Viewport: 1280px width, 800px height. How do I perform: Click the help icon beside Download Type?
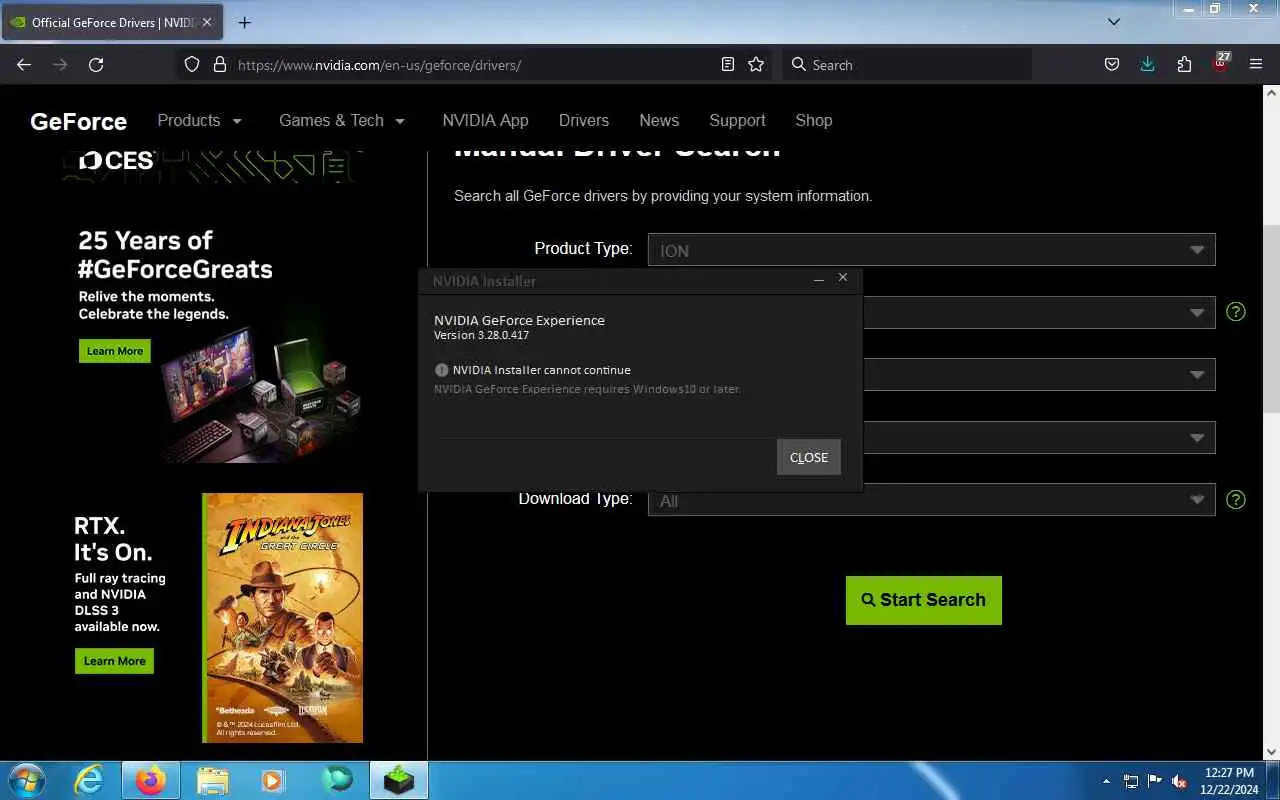[1236, 499]
